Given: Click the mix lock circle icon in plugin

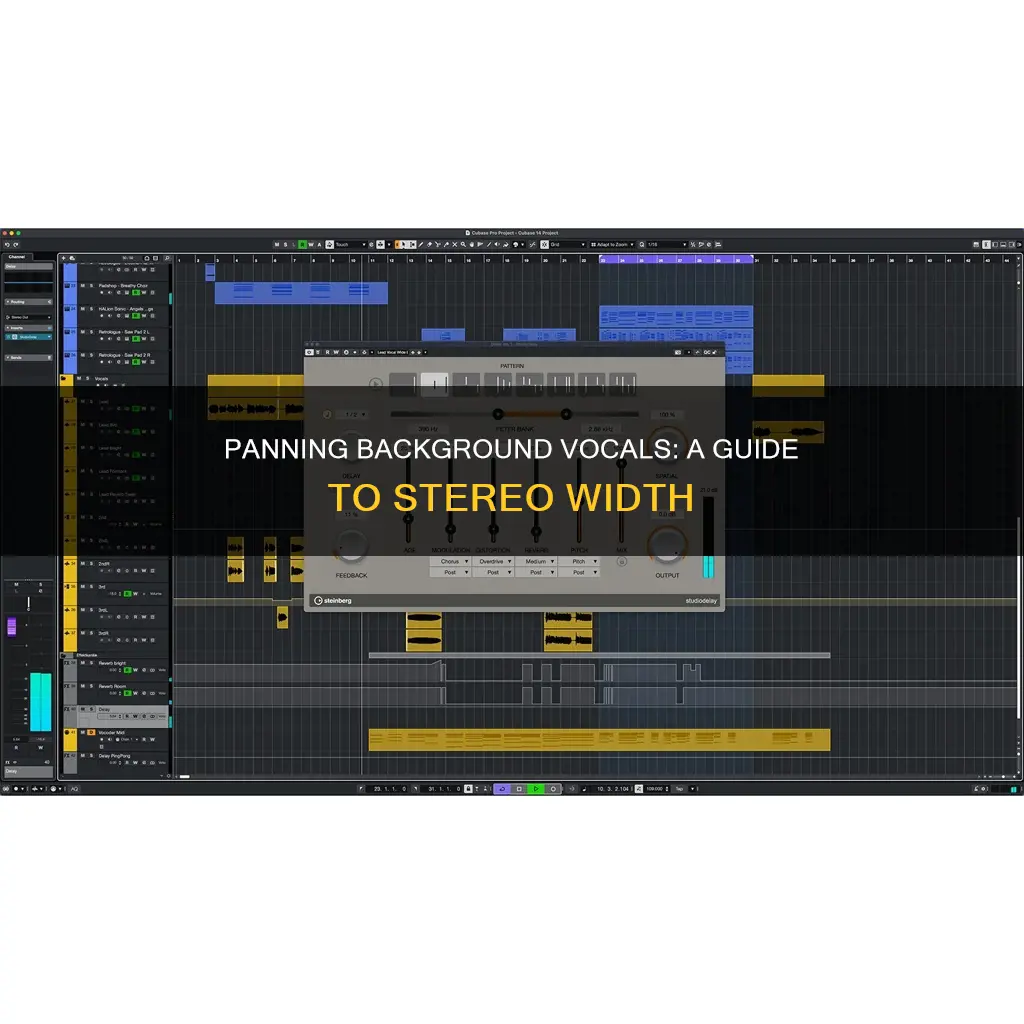Looking at the screenshot, I should (x=622, y=562).
